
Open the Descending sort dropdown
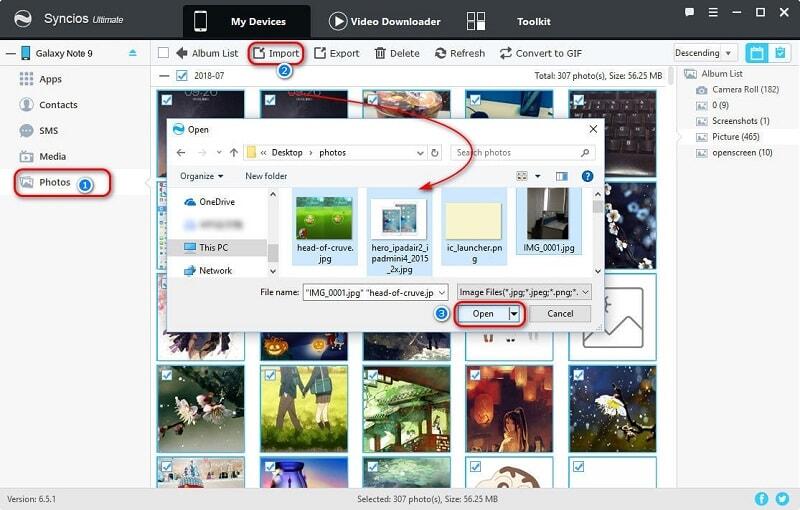[704, 53]
